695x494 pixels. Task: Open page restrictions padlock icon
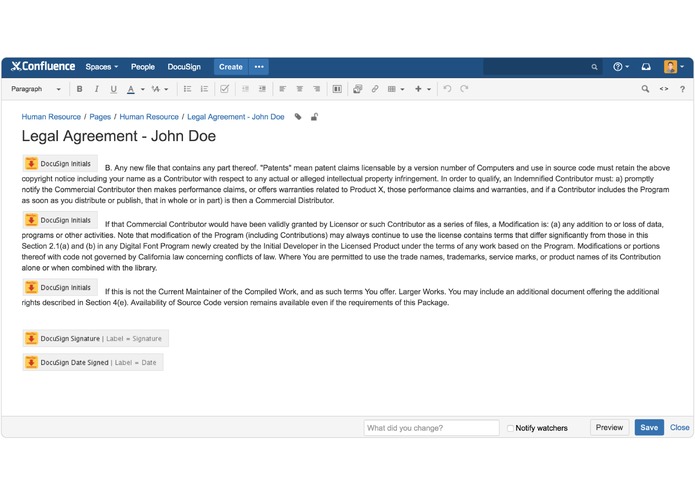click(x=314, y=117)
